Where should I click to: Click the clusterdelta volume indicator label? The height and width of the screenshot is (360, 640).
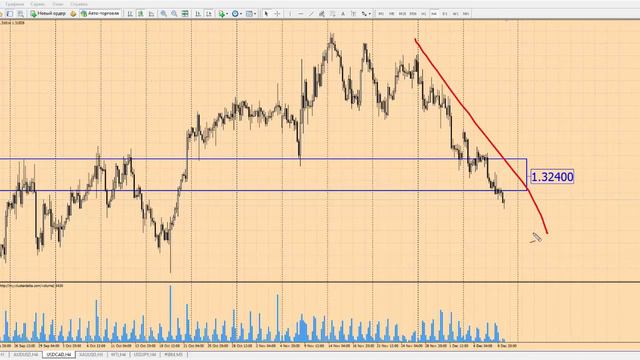(x=31, y=286)
